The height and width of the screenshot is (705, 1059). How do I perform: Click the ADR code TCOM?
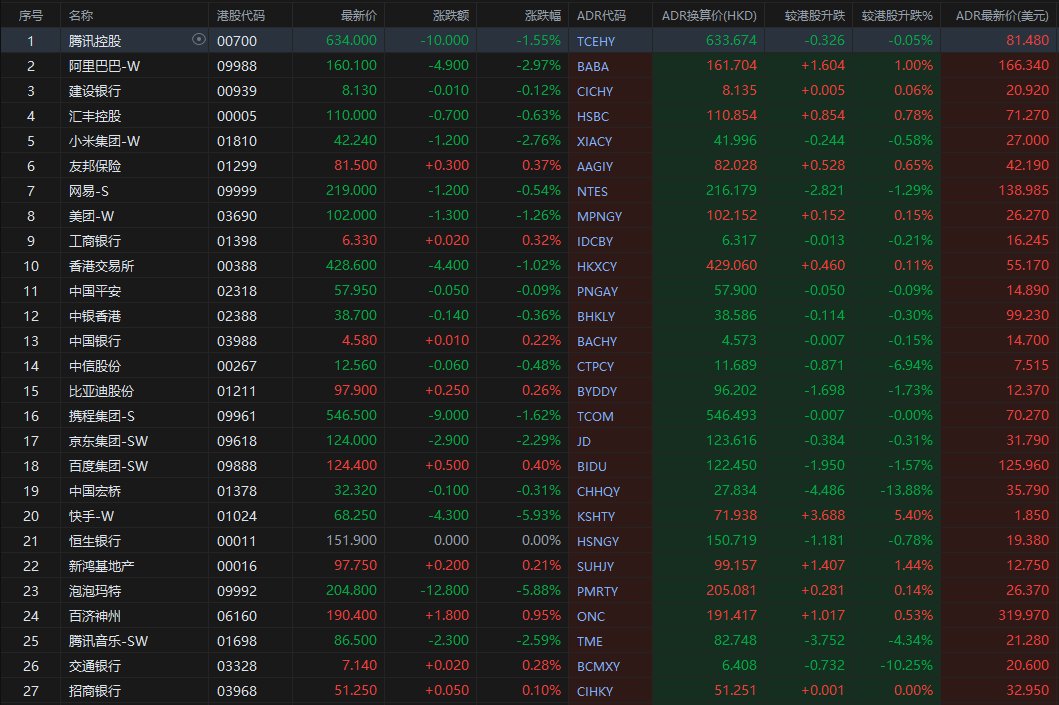click(x=595, y=416)
